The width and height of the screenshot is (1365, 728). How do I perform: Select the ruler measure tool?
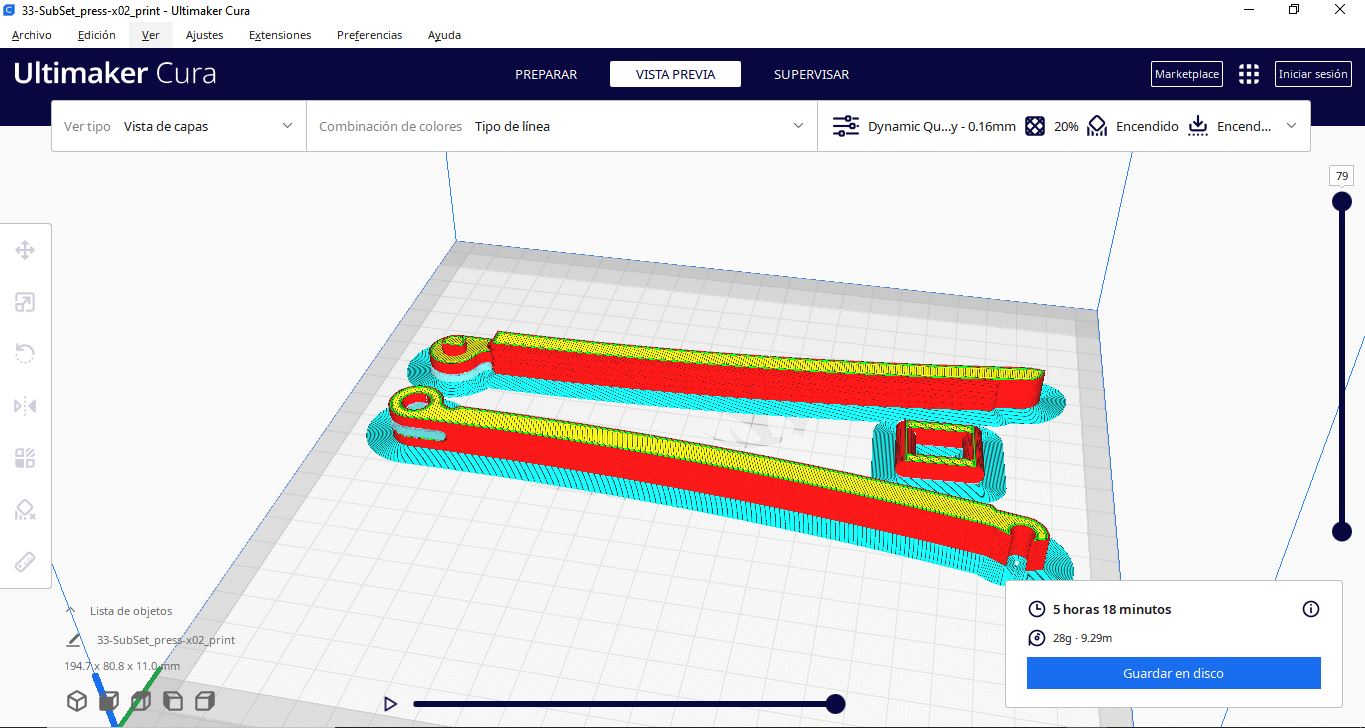click(x=25, y=562)
